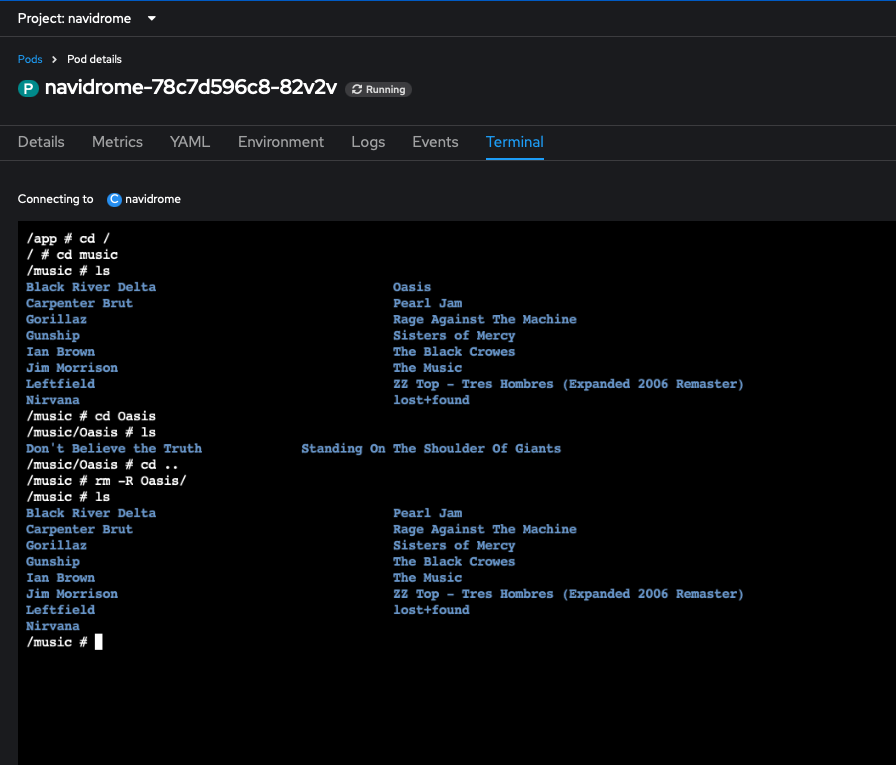This screenshot has width=896, height=765.
Task: Click "Leftfield" in the listing after rm
Action: pyautogui.click(x=61, y=610)
